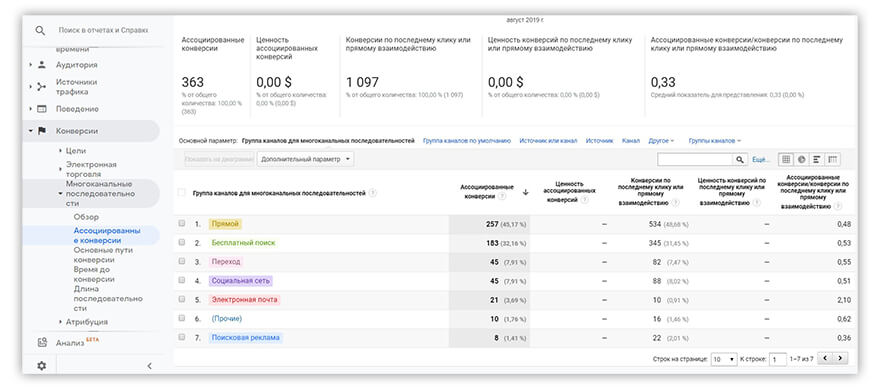
Task: Click the Показать на диаграмме button
Action: (219, 159)
